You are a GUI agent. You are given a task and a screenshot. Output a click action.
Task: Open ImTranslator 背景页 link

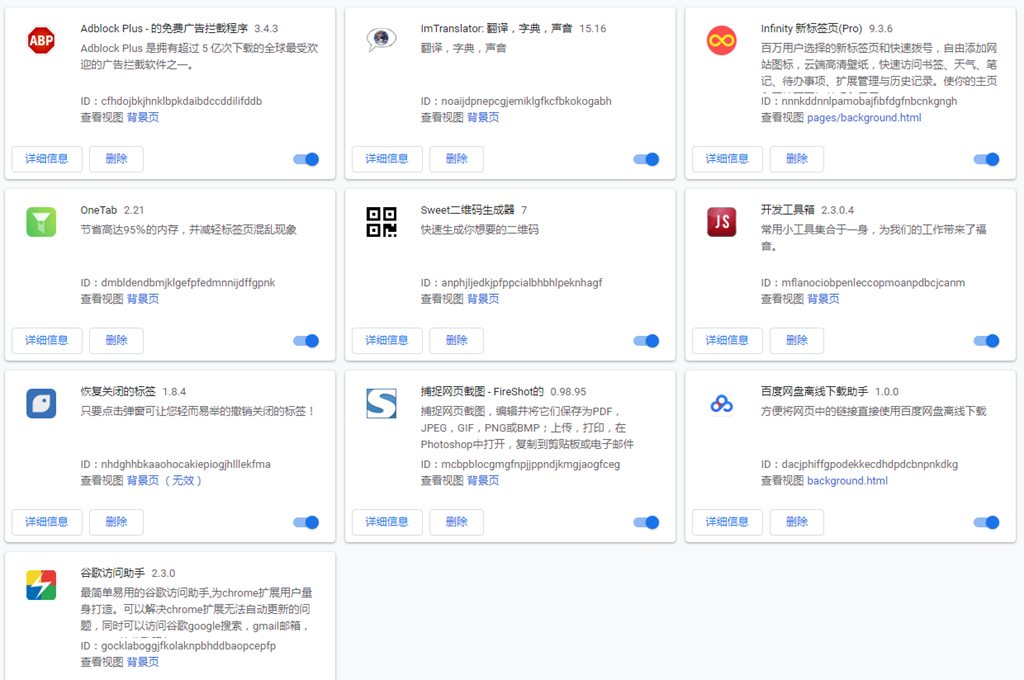tap(483, 118)
